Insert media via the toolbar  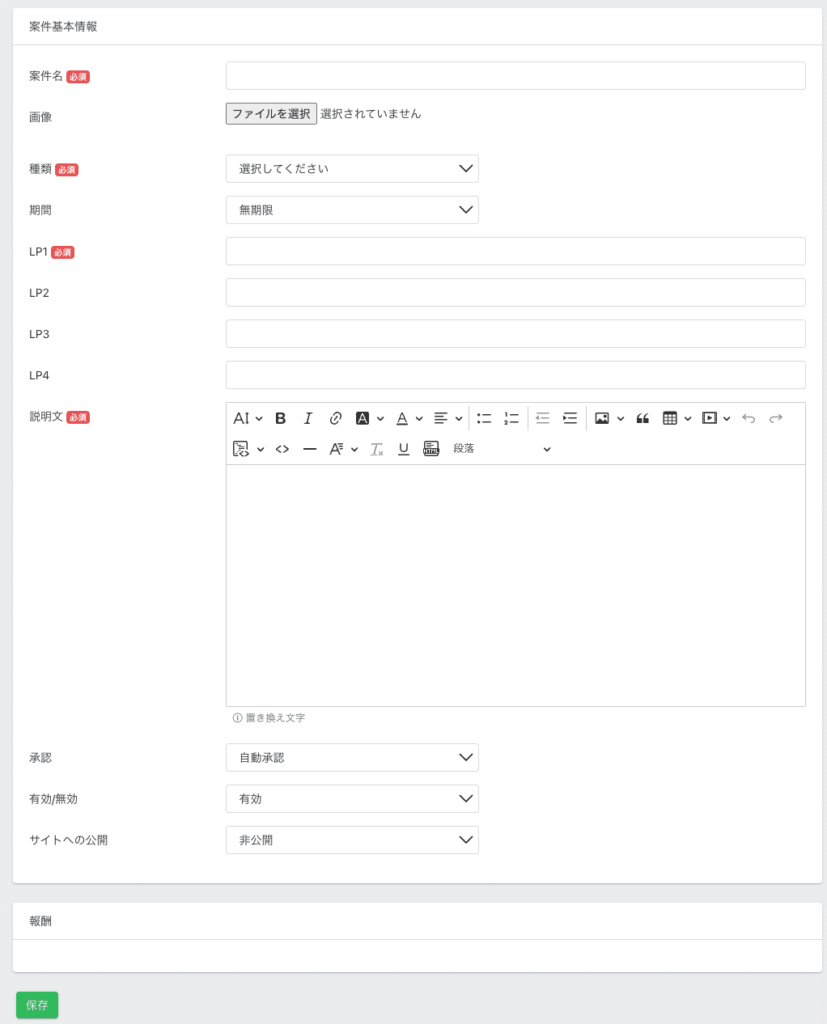coord(709,419)
